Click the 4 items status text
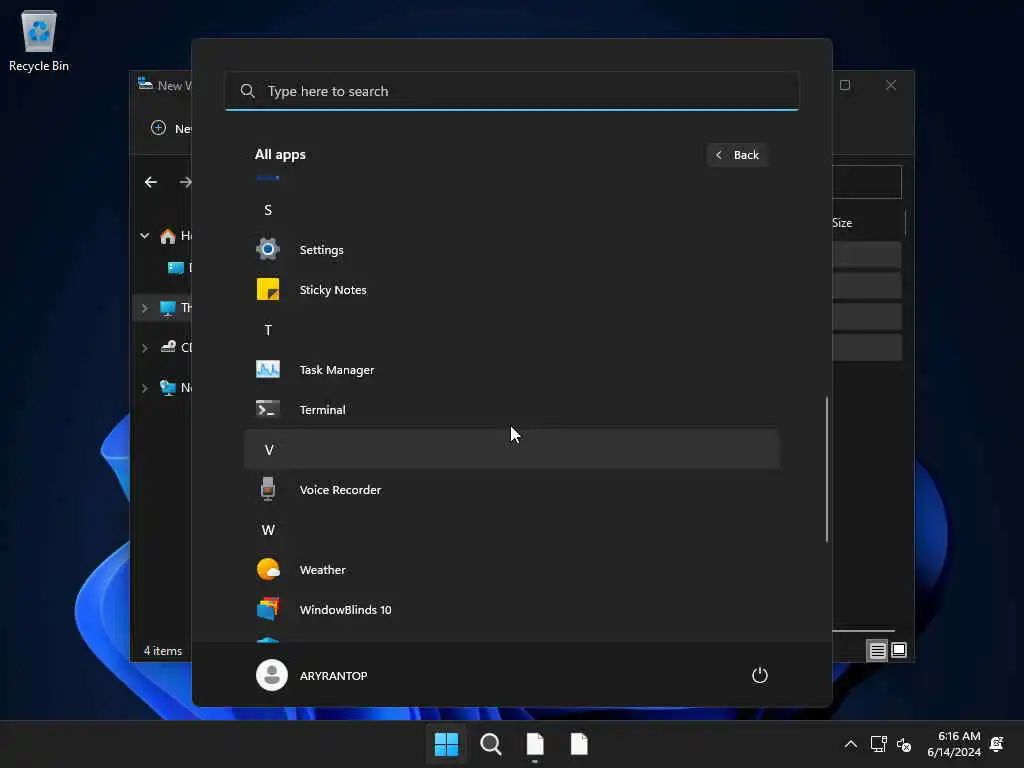1024x768 pixels. coord(163,650)
